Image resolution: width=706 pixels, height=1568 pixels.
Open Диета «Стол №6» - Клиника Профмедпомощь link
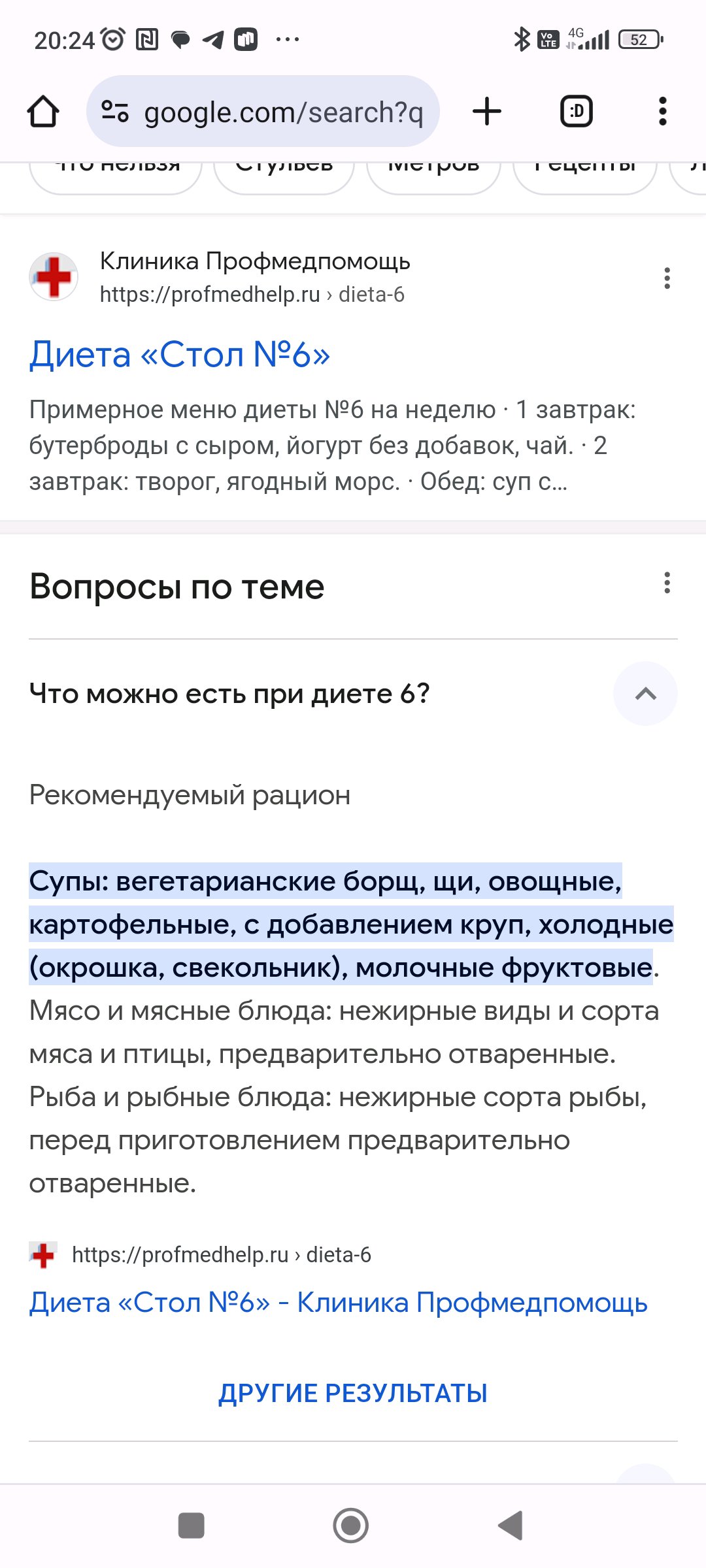(x=339, y=1303)
